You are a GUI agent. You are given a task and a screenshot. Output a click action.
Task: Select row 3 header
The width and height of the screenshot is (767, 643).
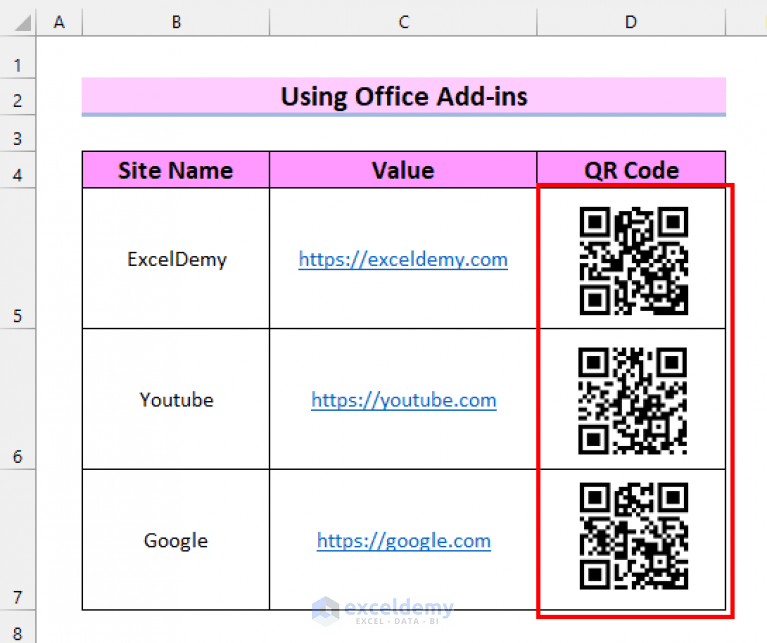pos(18,133)
